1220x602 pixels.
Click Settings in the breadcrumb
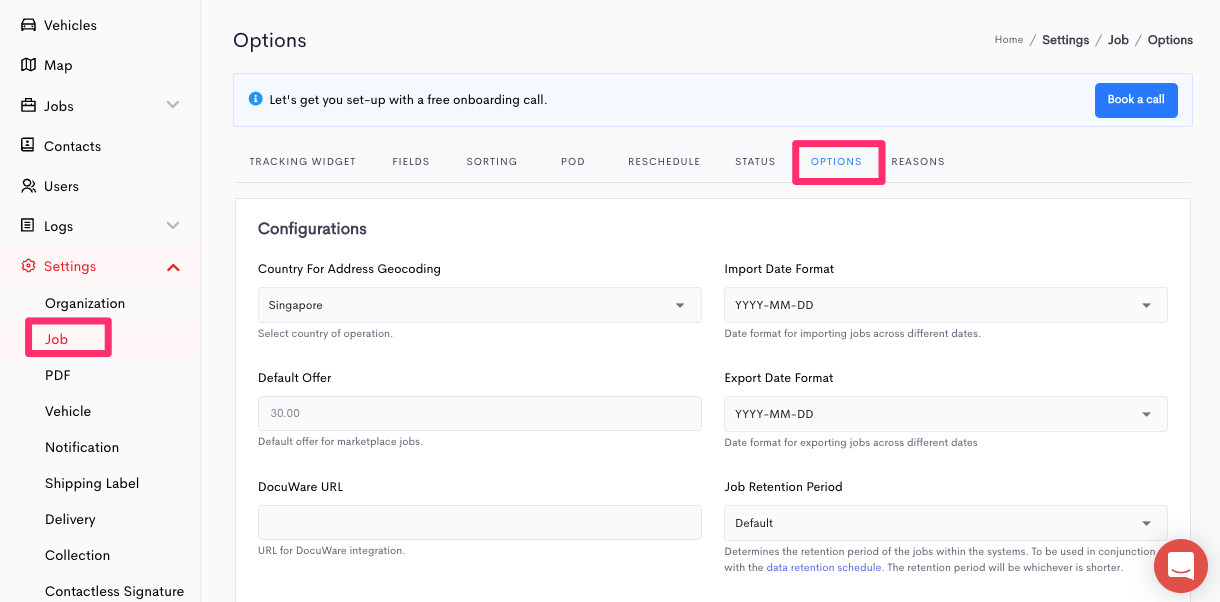[x=1066, y=40]
